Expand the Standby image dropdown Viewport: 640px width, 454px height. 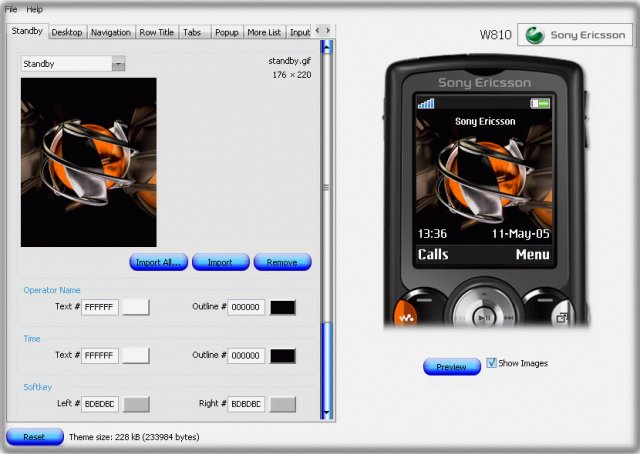(118, 64)
